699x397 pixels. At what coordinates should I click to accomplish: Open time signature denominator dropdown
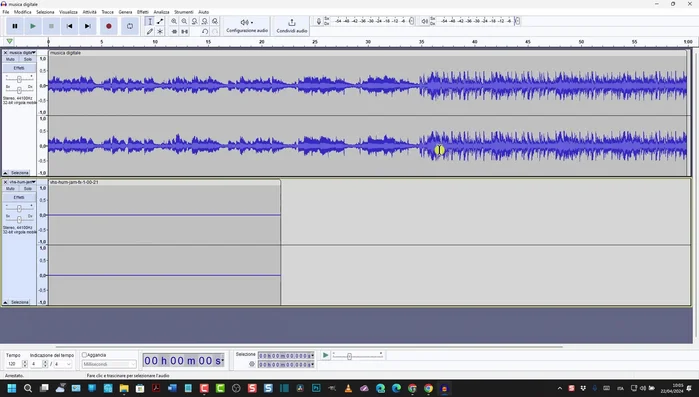[x=62, y=364]
